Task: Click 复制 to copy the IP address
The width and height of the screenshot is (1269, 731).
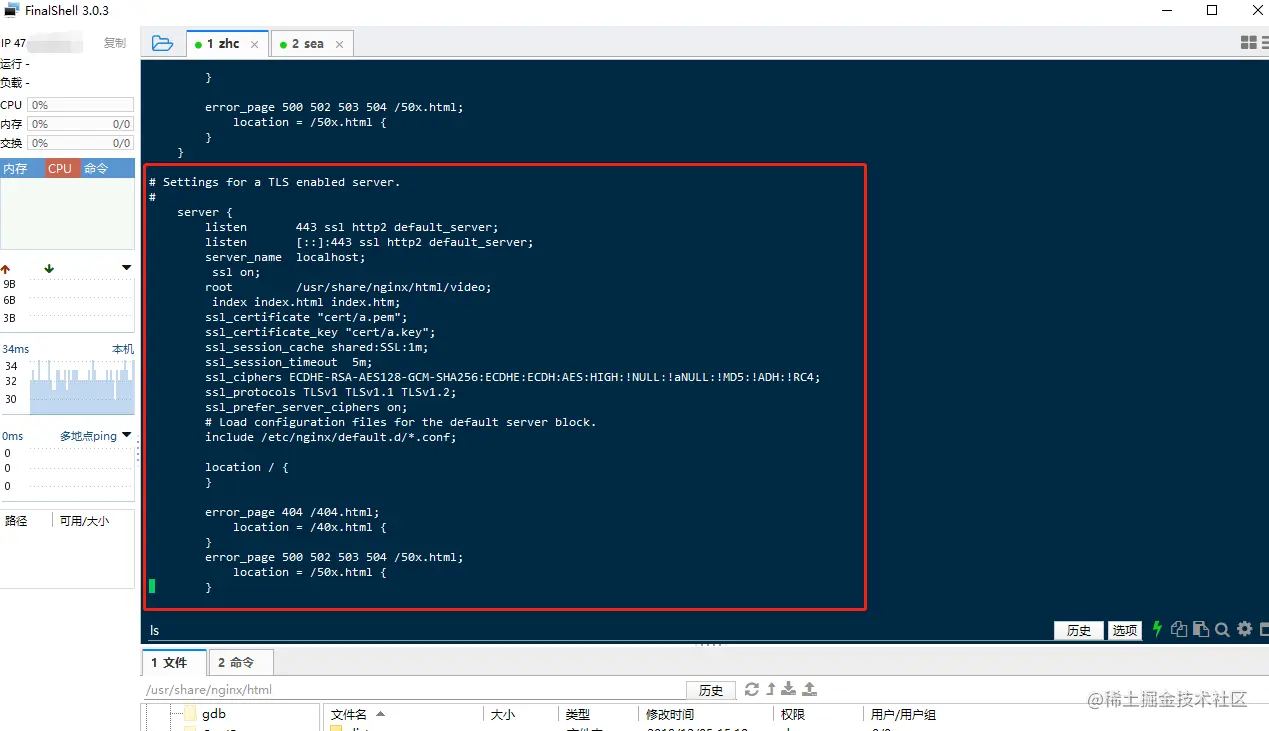Action: (115, 43)
